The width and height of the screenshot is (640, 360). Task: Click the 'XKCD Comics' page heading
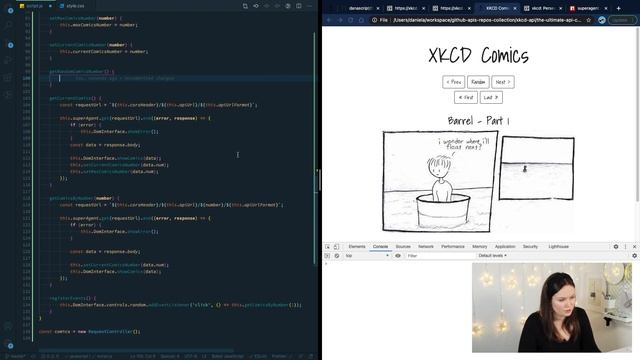[478, 56]
